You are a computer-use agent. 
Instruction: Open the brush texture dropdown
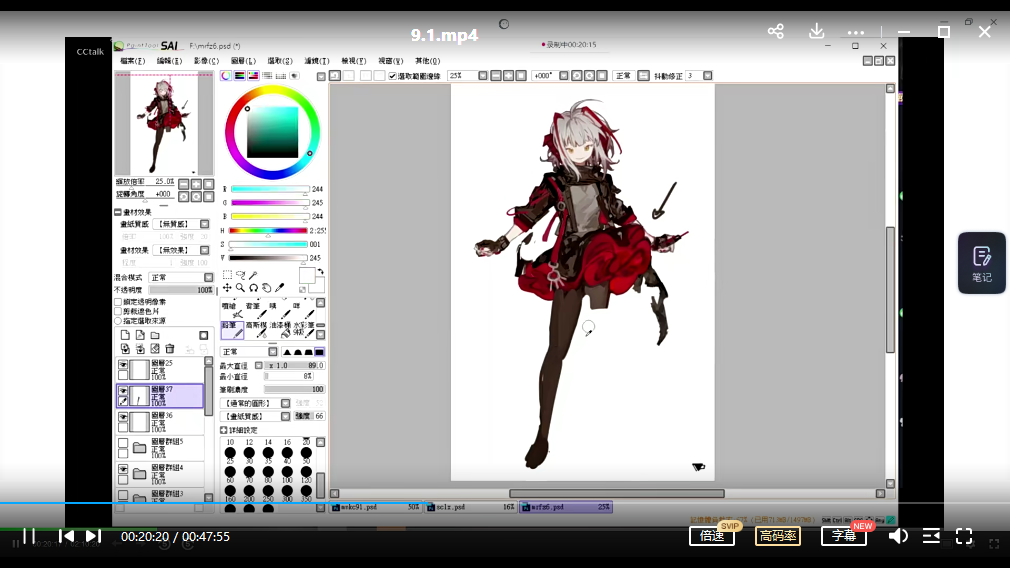pos(285,417)
